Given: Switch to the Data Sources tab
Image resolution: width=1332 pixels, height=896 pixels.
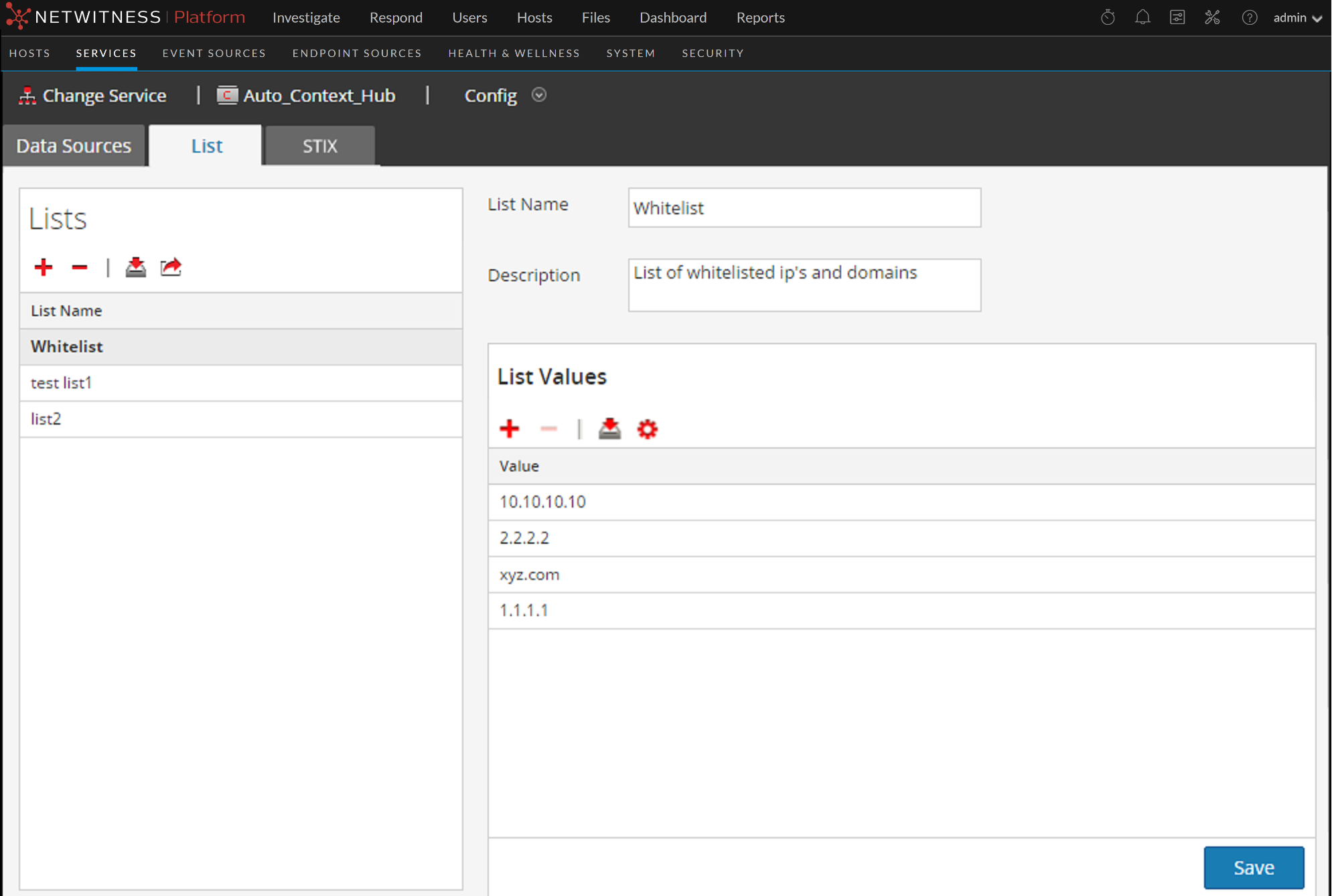Looking at the screenshot, I should point(74,146).
